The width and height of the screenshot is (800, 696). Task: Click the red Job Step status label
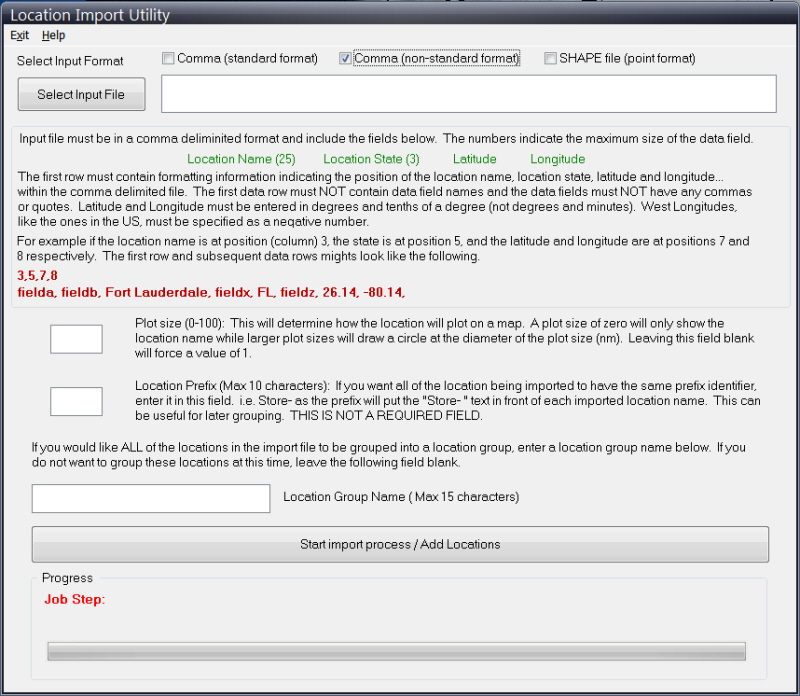[75, 601]
